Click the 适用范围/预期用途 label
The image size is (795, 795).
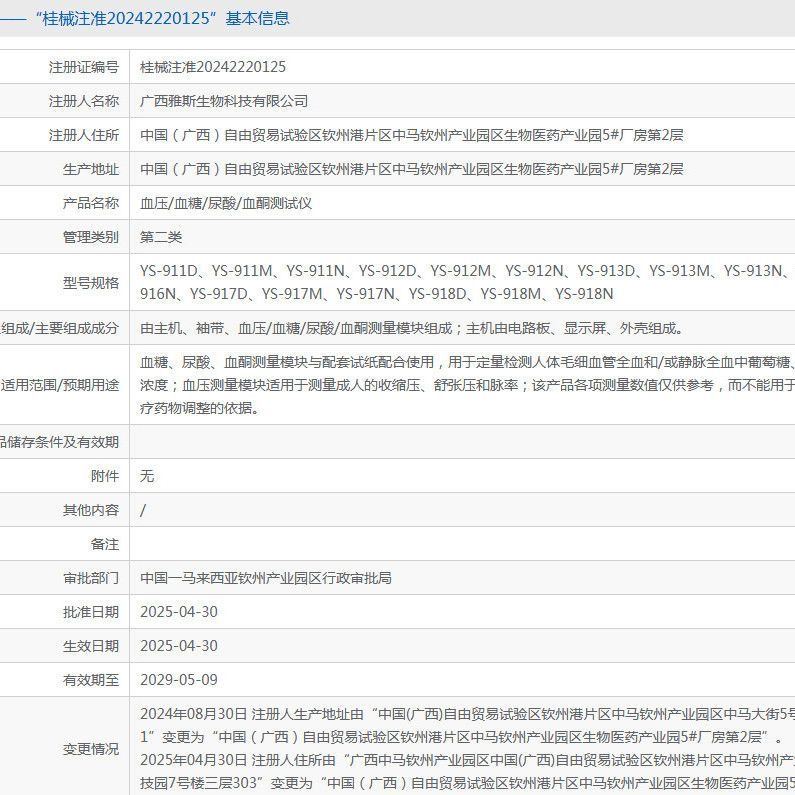59,385
